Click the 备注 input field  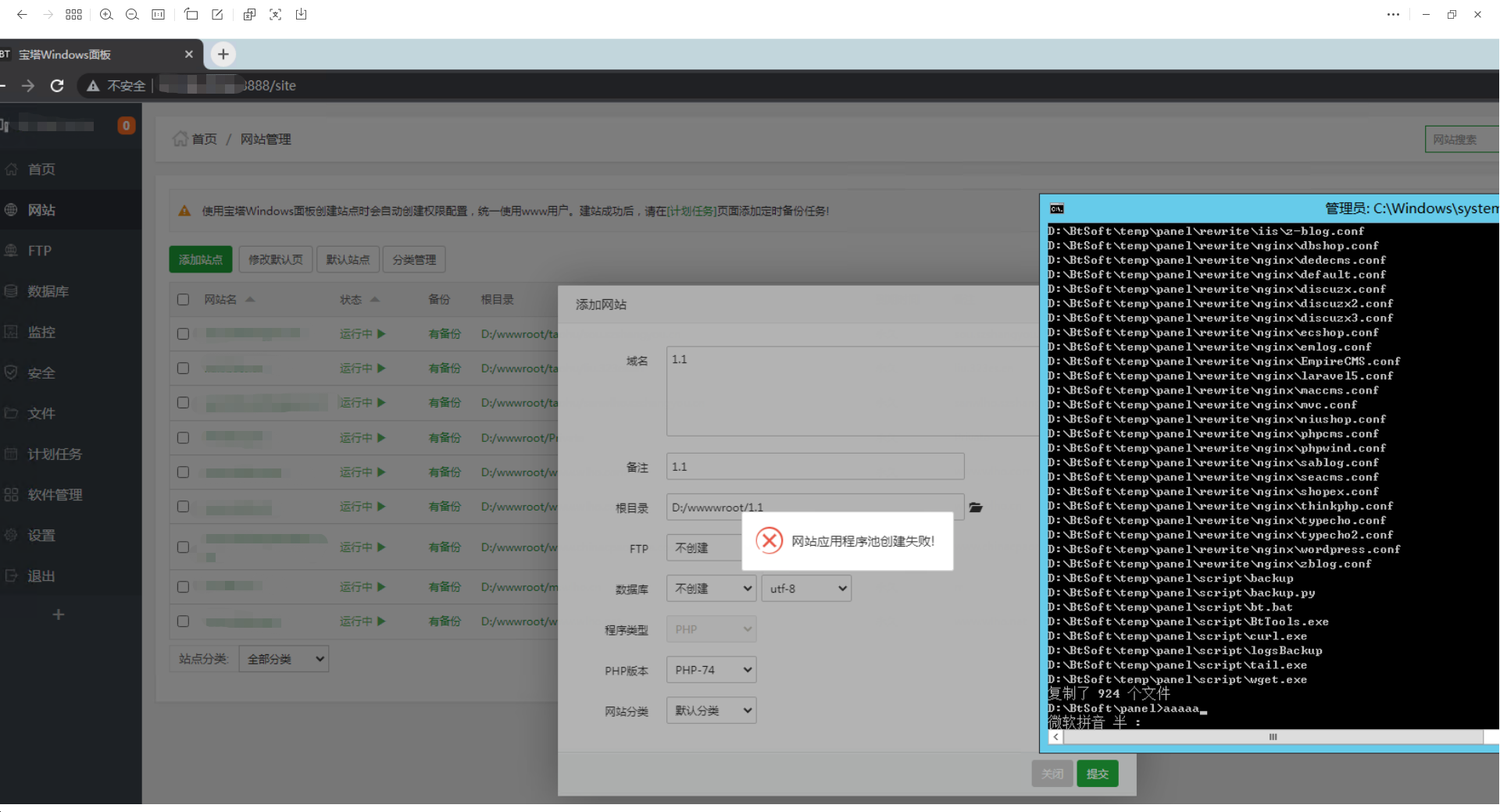pyautogui.click(x=815, y=466)
